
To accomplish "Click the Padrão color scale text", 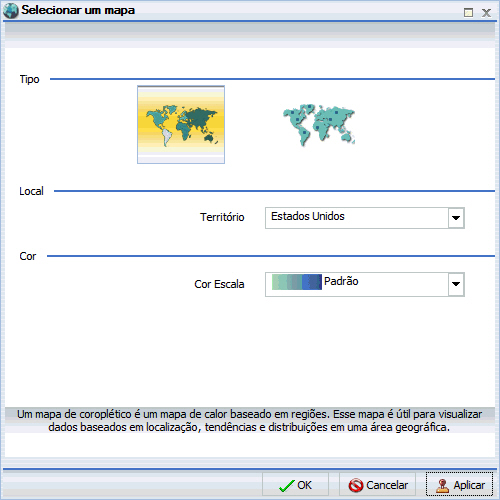I will click(x=341, y=281).
